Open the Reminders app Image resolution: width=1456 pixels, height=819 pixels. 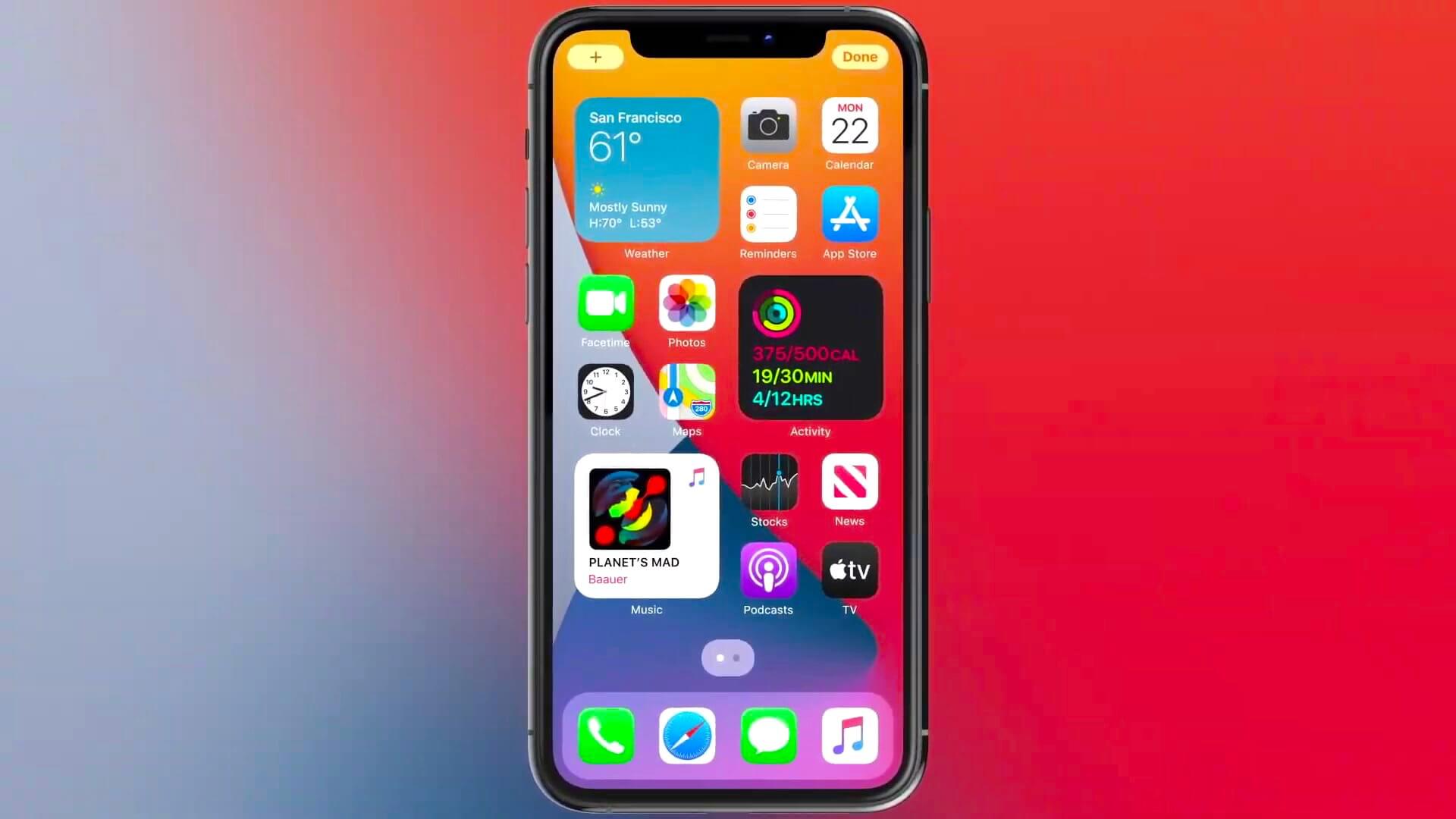point(768,214)
